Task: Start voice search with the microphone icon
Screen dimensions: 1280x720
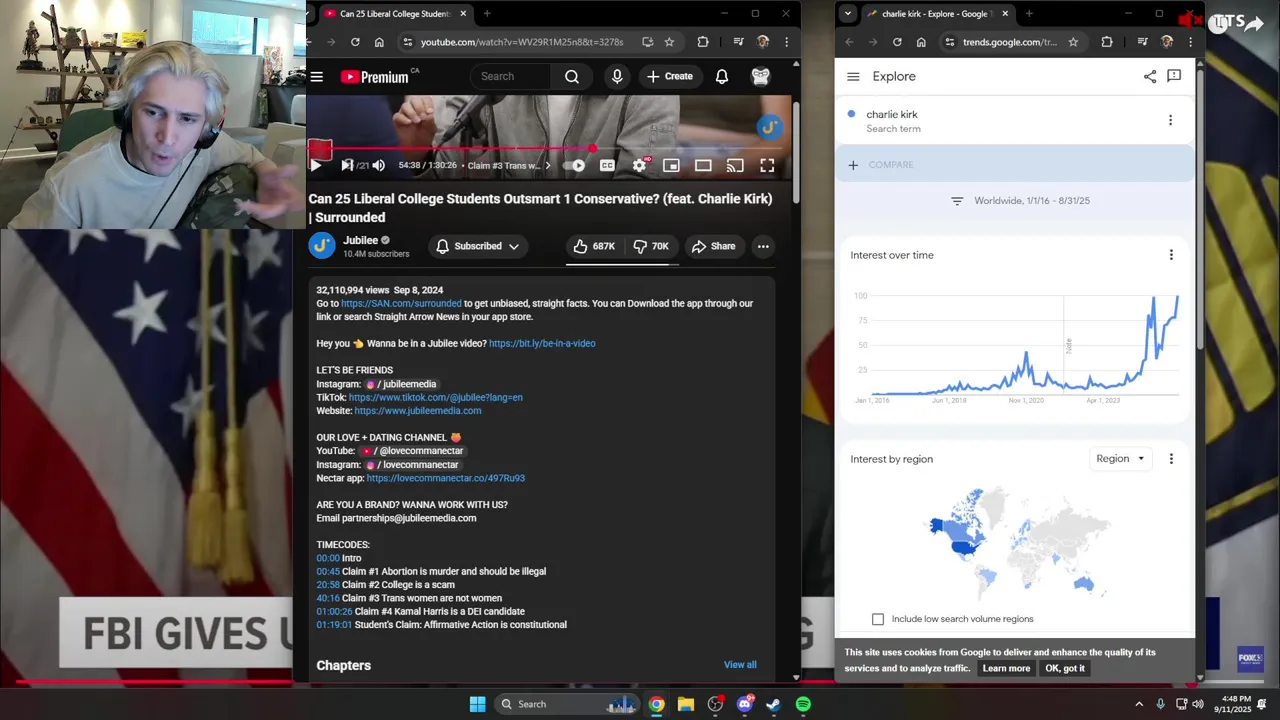Action: (x=617, y=76)
